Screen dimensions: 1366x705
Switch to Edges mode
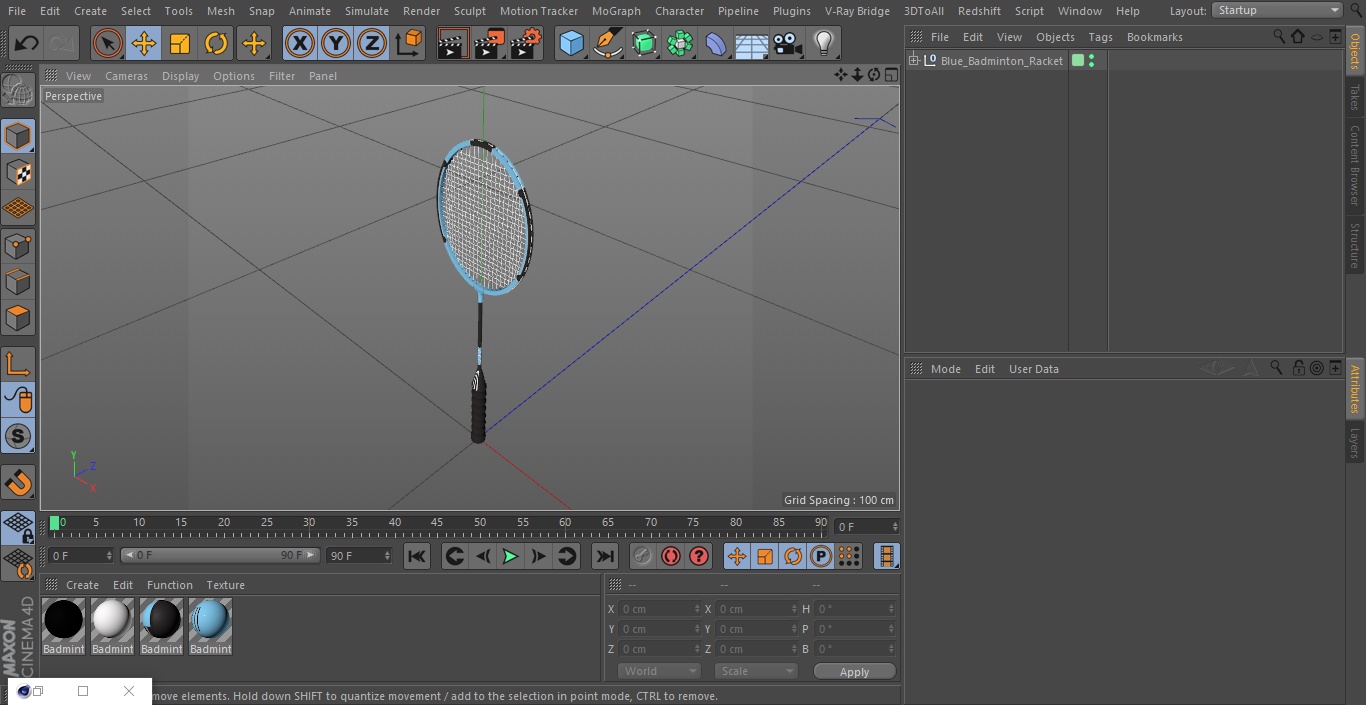(x=18, y=281)
